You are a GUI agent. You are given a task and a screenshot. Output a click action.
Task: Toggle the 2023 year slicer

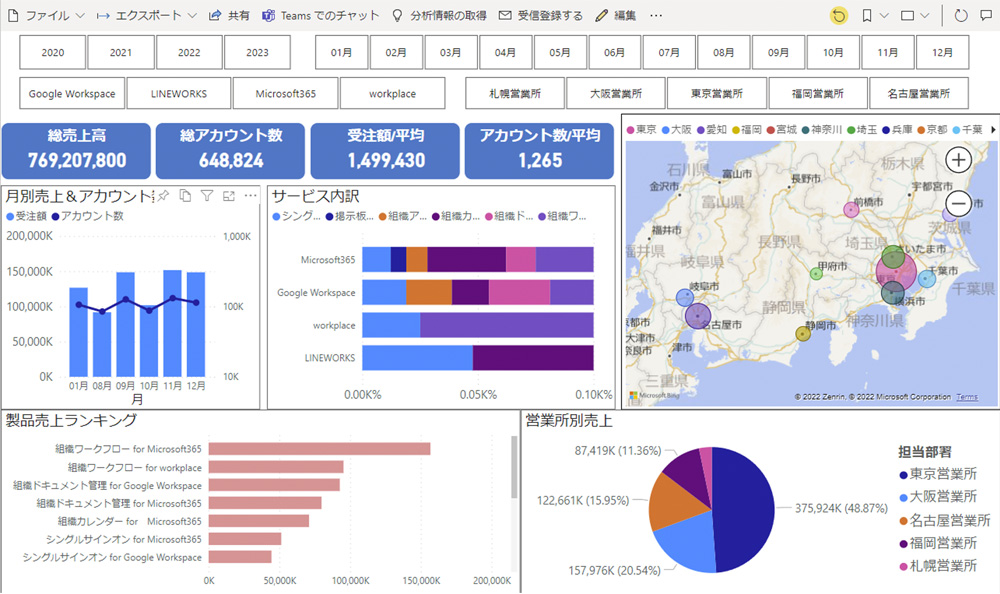(x=257, y=52)
